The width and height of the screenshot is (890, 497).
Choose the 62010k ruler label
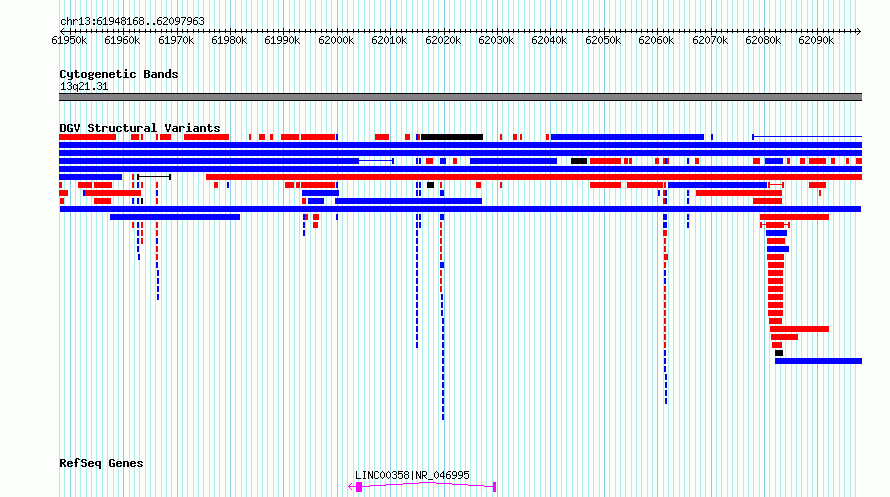pyautogui.click(x=389, y=41)
